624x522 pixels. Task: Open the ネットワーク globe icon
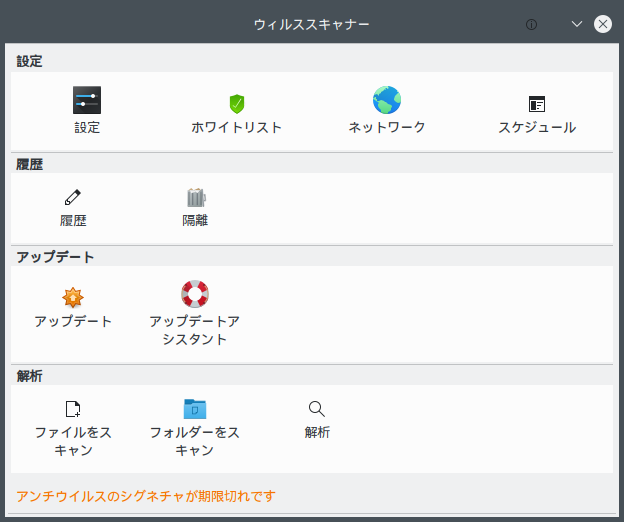coord(387,100)
